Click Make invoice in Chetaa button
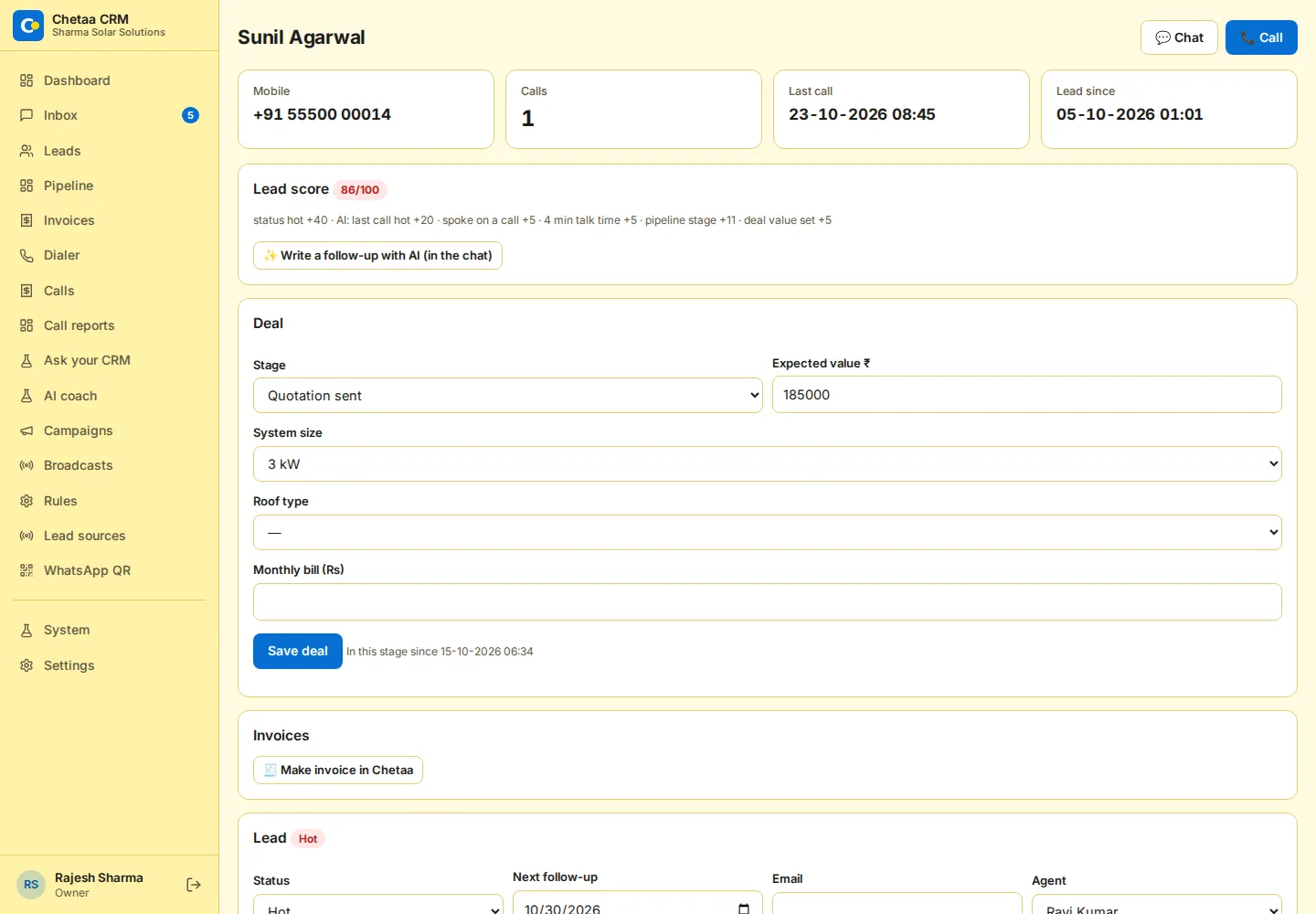 pyautogui.click(x=338, y=770)
